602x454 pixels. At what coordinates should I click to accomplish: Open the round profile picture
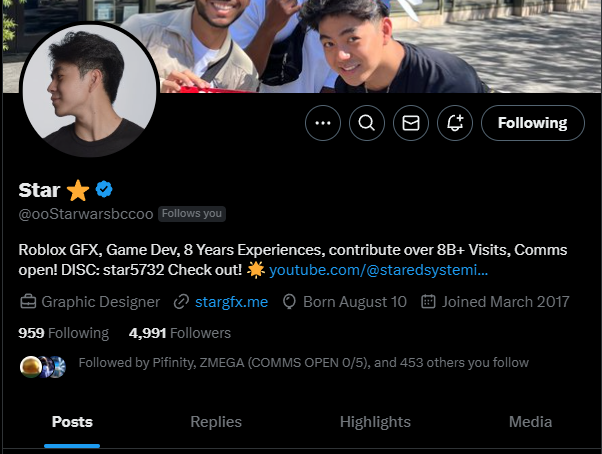(x=90, y=88)
